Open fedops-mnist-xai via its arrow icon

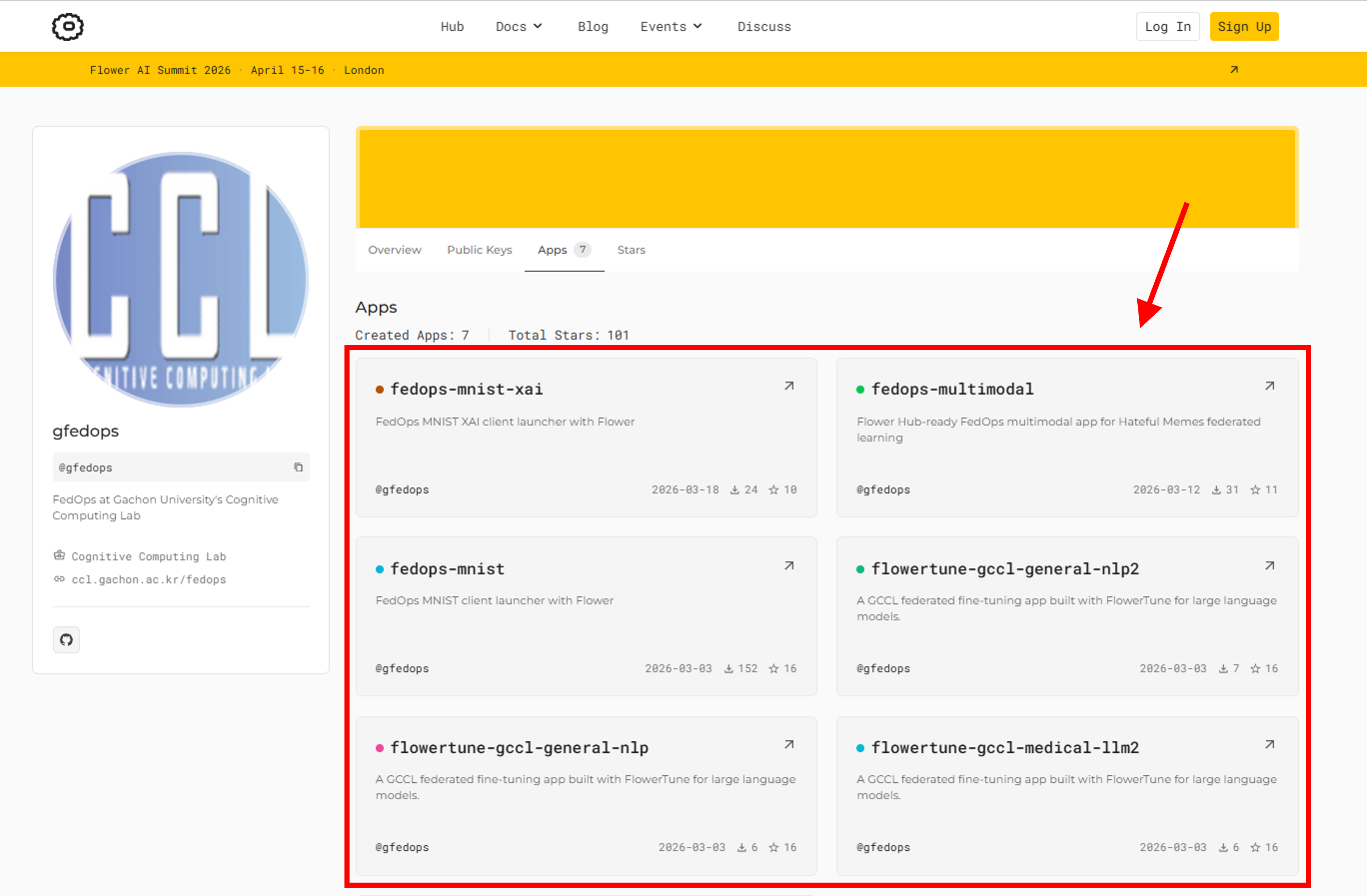[x=789, y=386]
